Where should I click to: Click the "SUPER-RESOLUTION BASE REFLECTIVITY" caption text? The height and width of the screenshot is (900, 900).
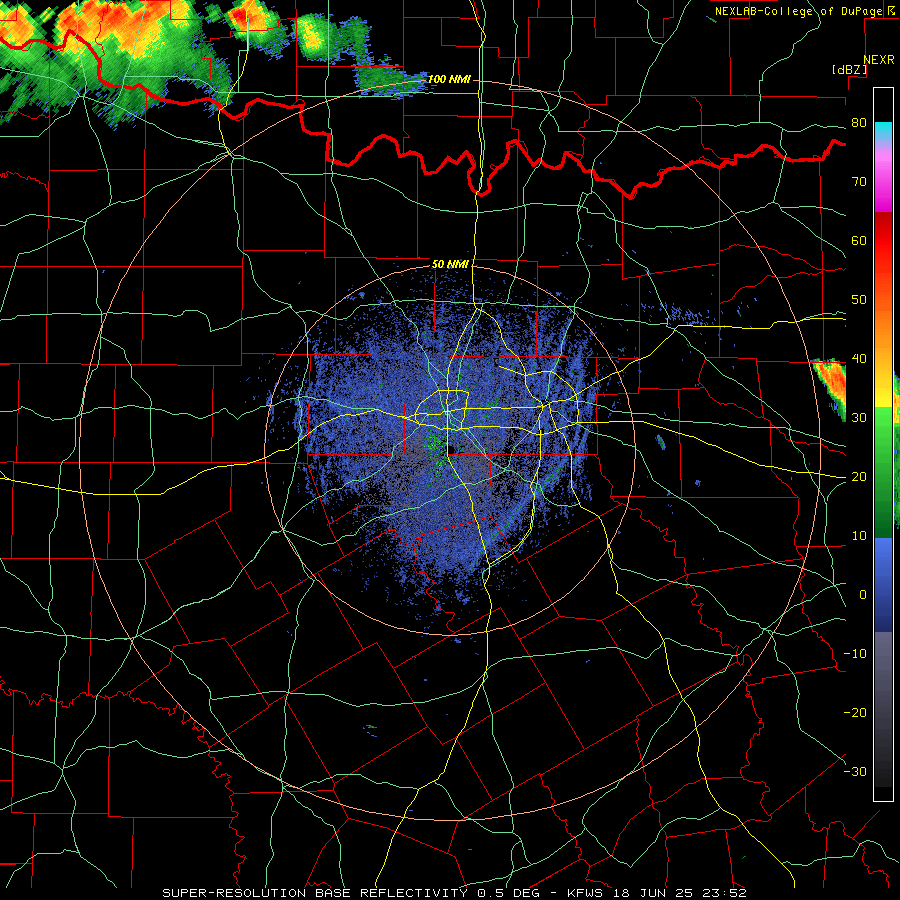tap(315, 893)
